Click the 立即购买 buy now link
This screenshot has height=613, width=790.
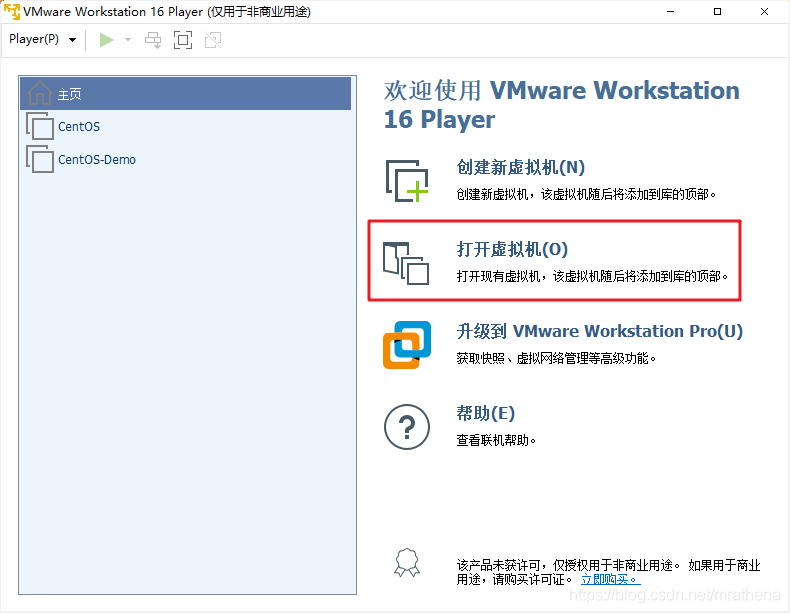pos(611,579)
